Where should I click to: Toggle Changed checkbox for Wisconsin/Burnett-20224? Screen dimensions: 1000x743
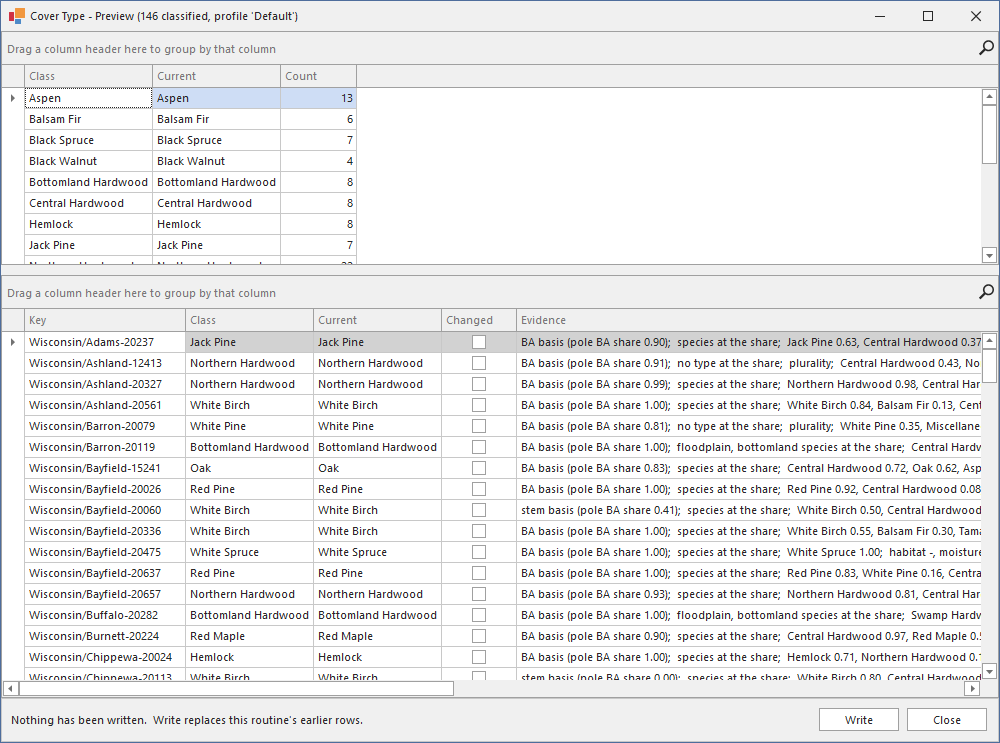[x=479, y=636]
